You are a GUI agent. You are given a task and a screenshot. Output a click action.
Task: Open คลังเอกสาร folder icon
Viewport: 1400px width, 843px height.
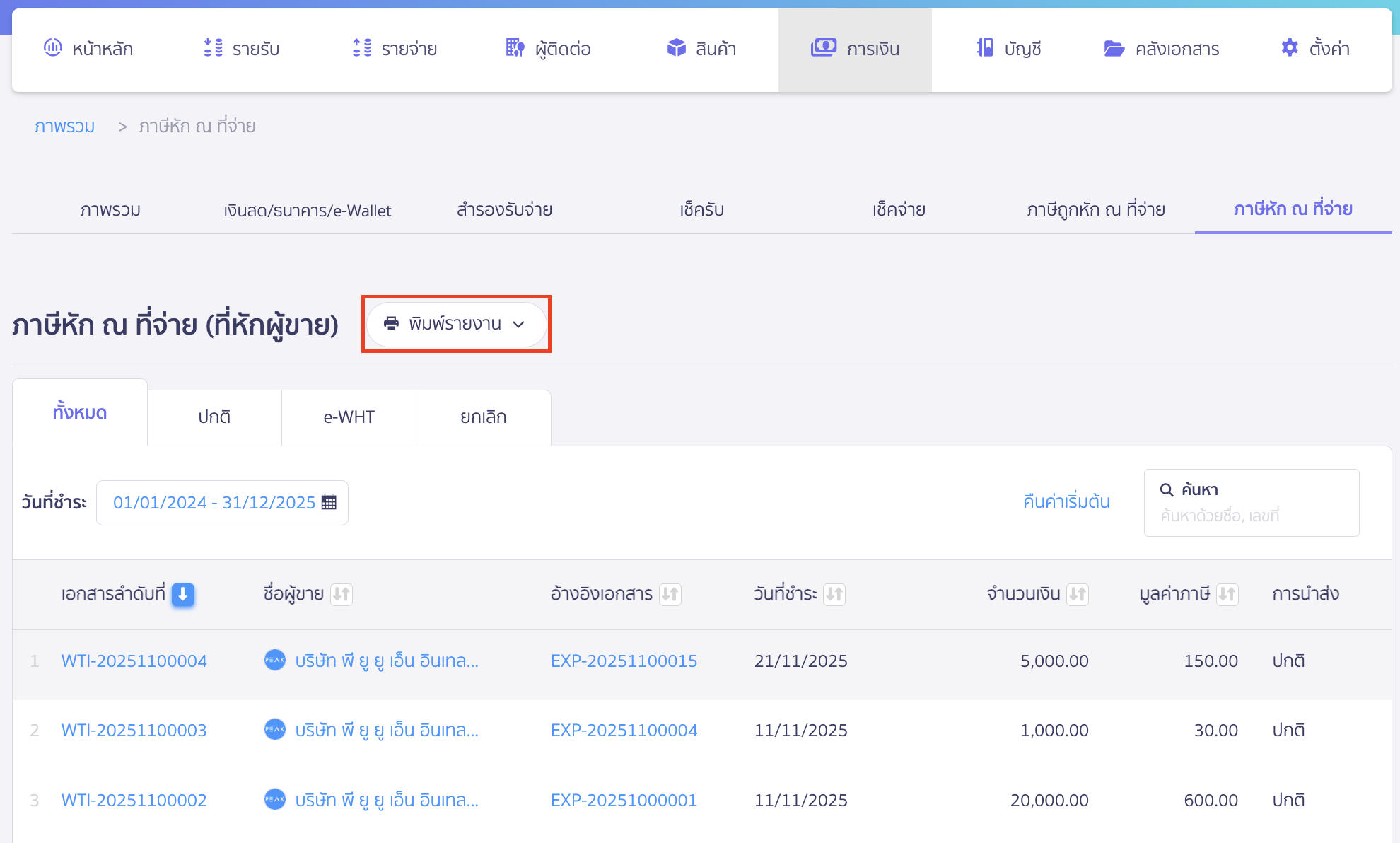click(1114, 48)
